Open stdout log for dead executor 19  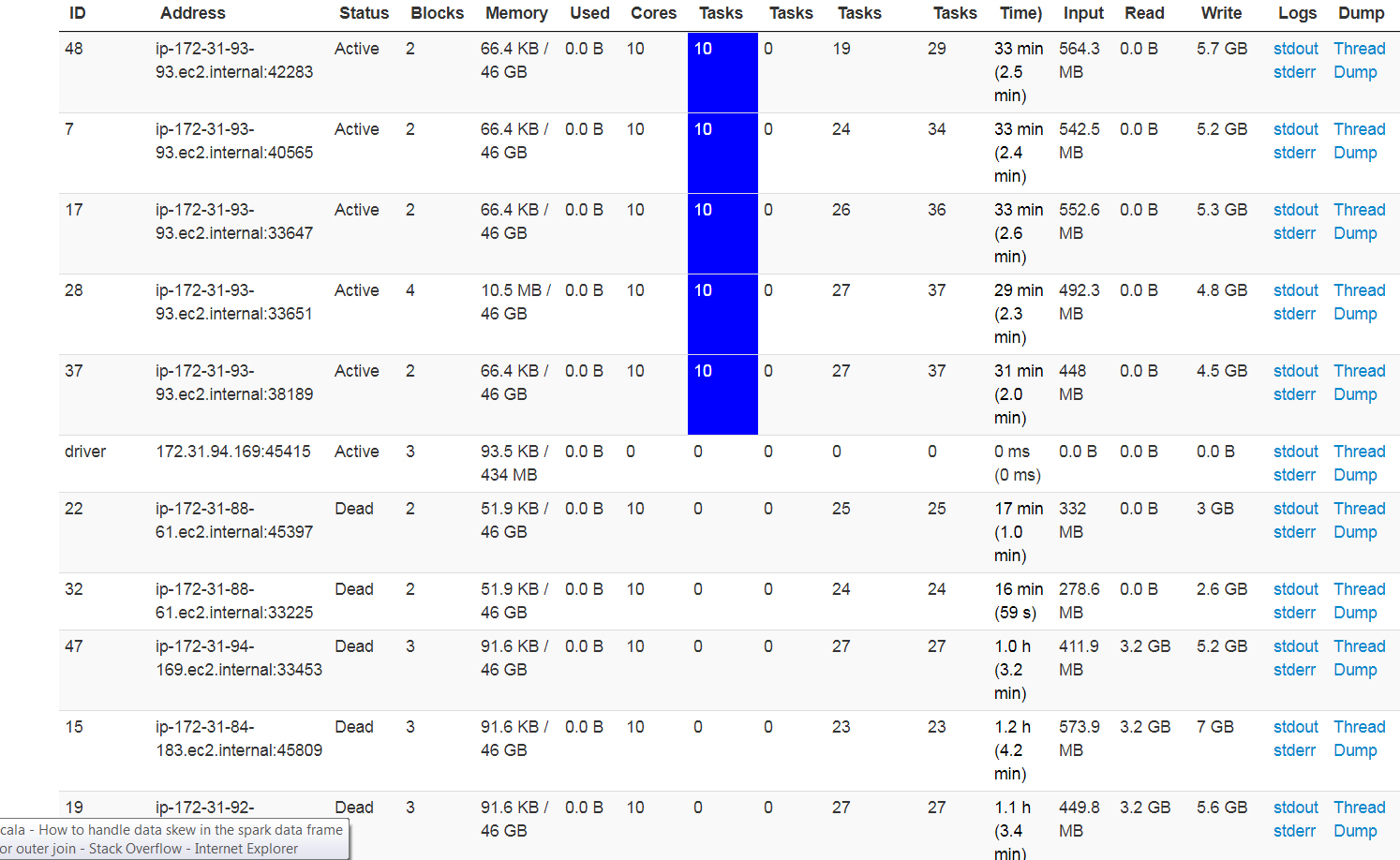coord(1295,808)
